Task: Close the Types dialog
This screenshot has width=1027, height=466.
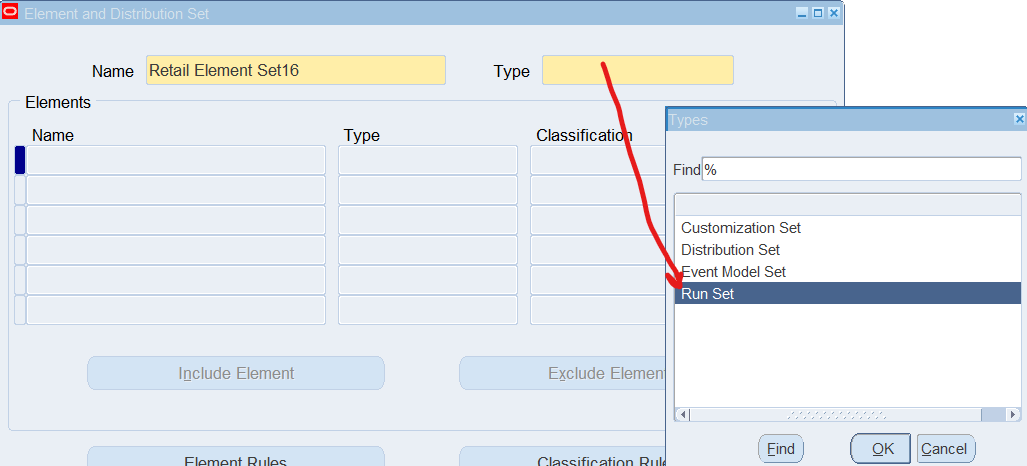Action: click(x=1019, y=119)
